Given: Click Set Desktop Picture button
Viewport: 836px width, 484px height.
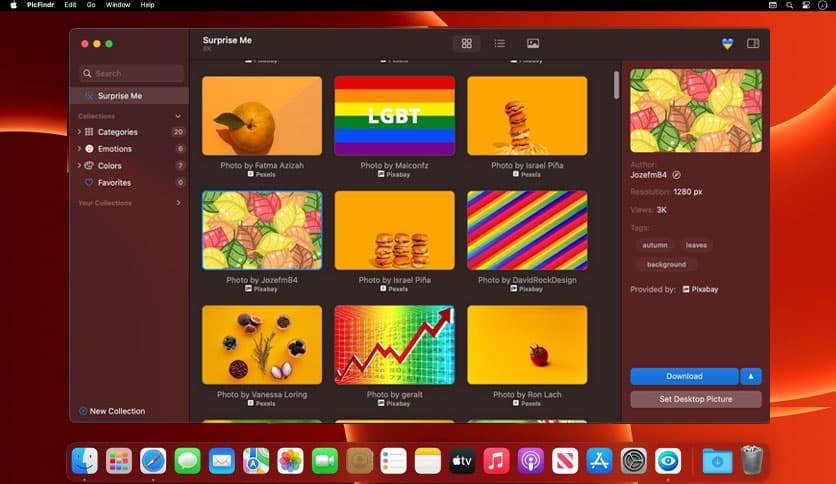Looking at the screenshot, I should (696, 399).
